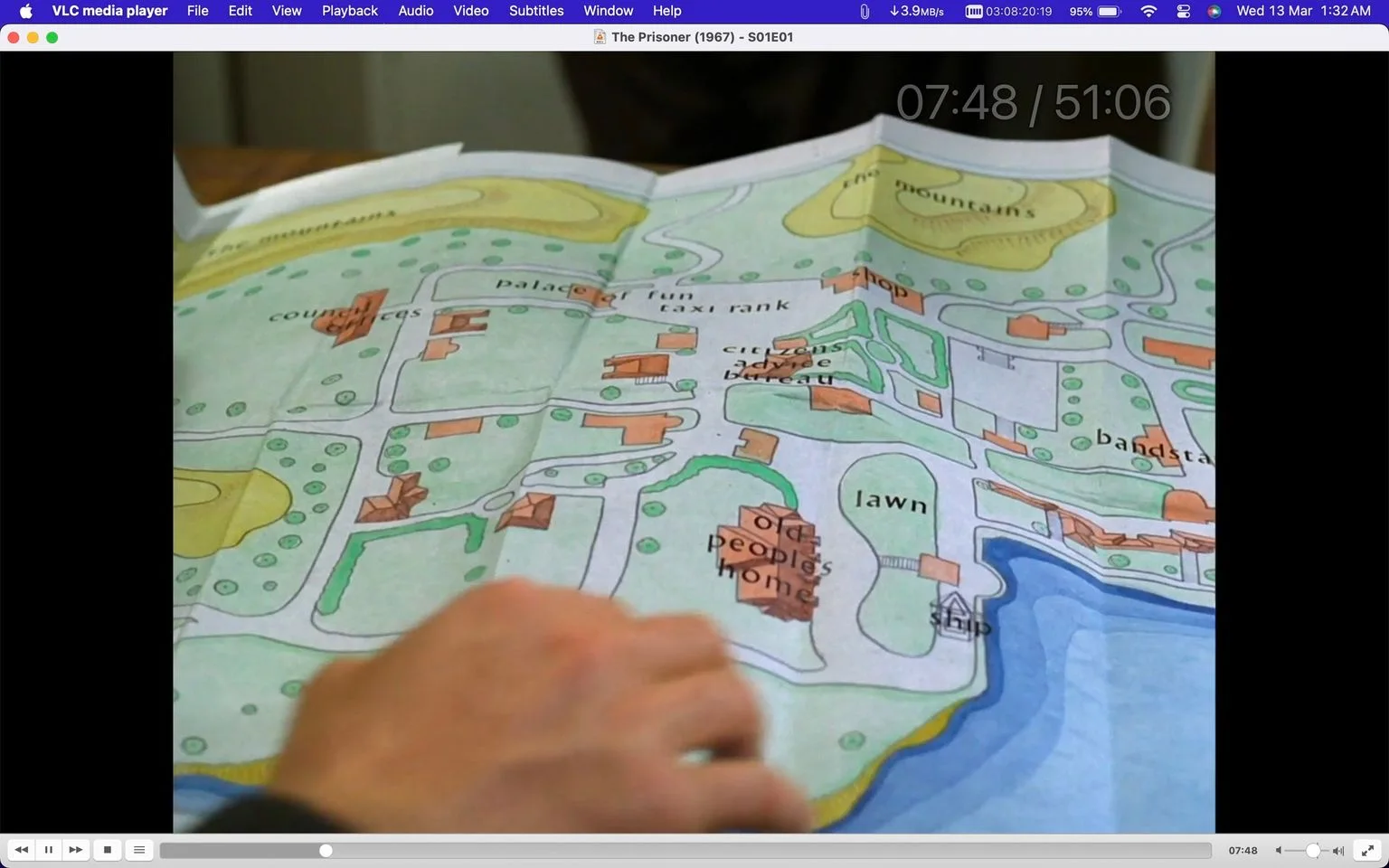
Task: Click the date and time Wed 13 Mar
Action: pos(1303,11)
